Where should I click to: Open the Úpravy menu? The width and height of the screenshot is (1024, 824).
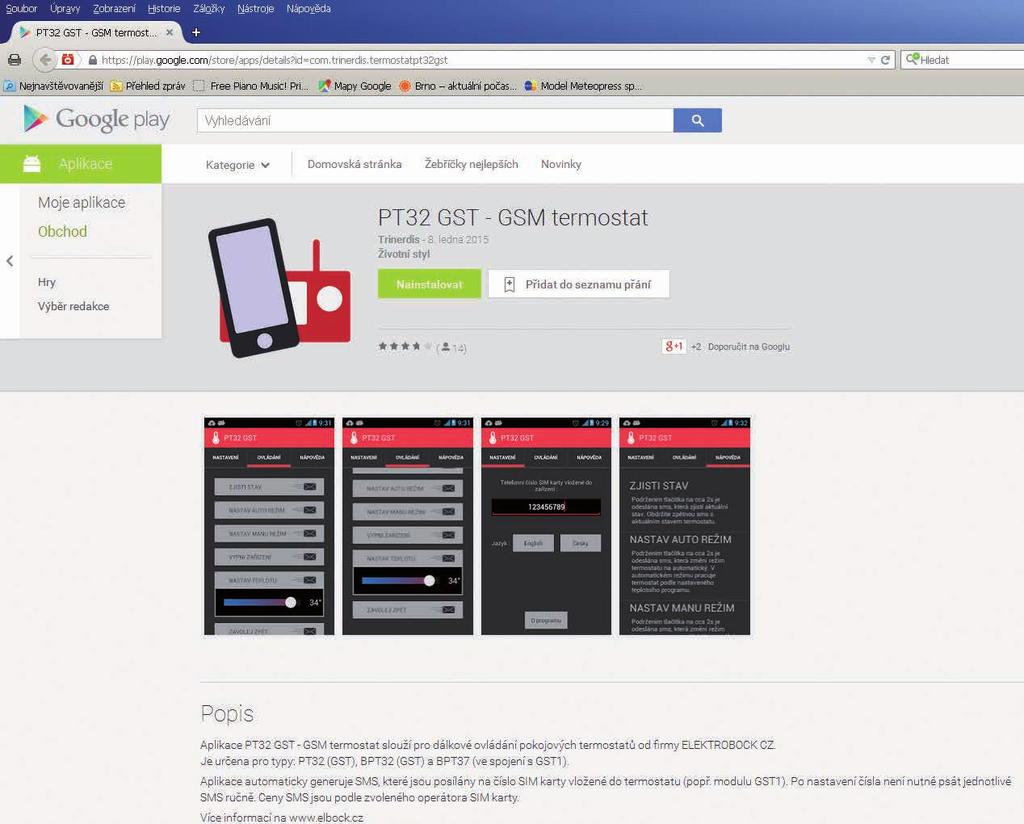pos(65,8)
